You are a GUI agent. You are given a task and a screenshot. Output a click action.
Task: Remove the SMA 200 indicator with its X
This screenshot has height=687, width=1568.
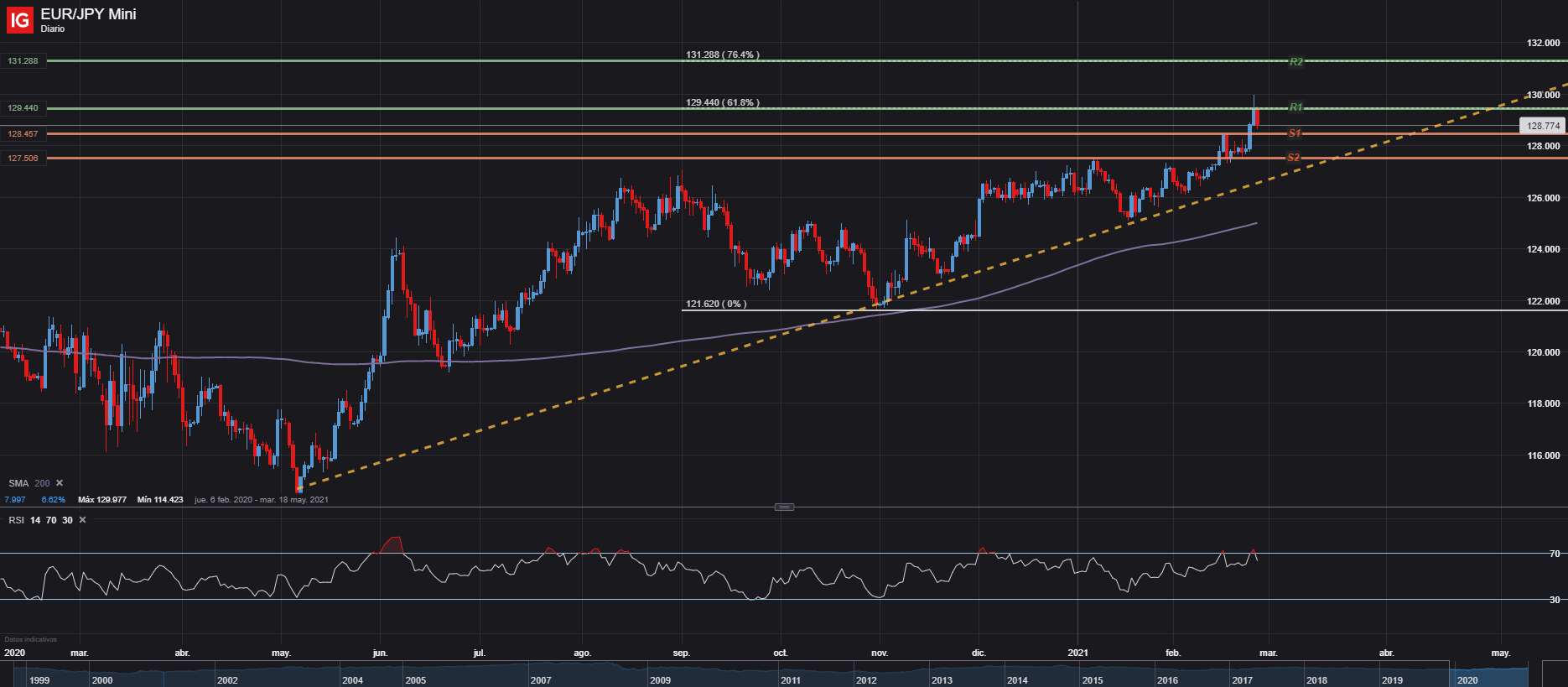pos(60,483)
